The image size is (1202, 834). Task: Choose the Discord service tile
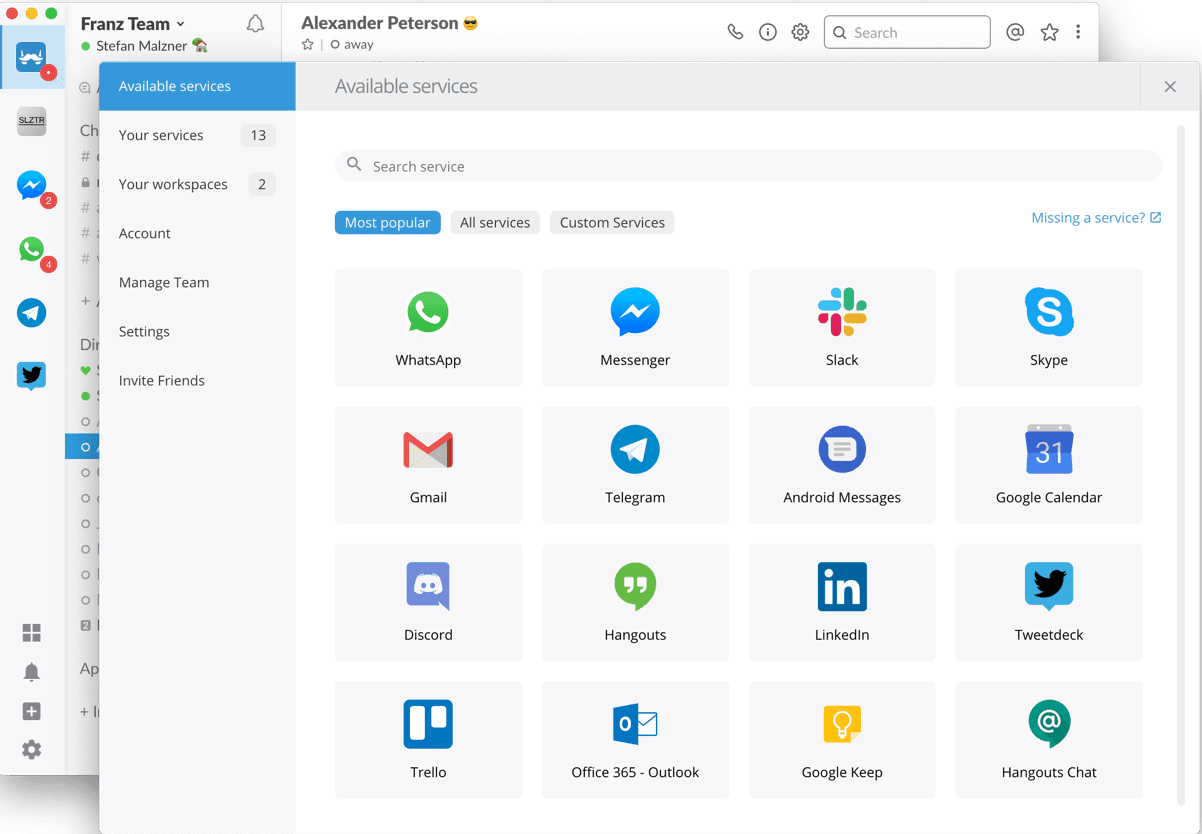[428, 602]
